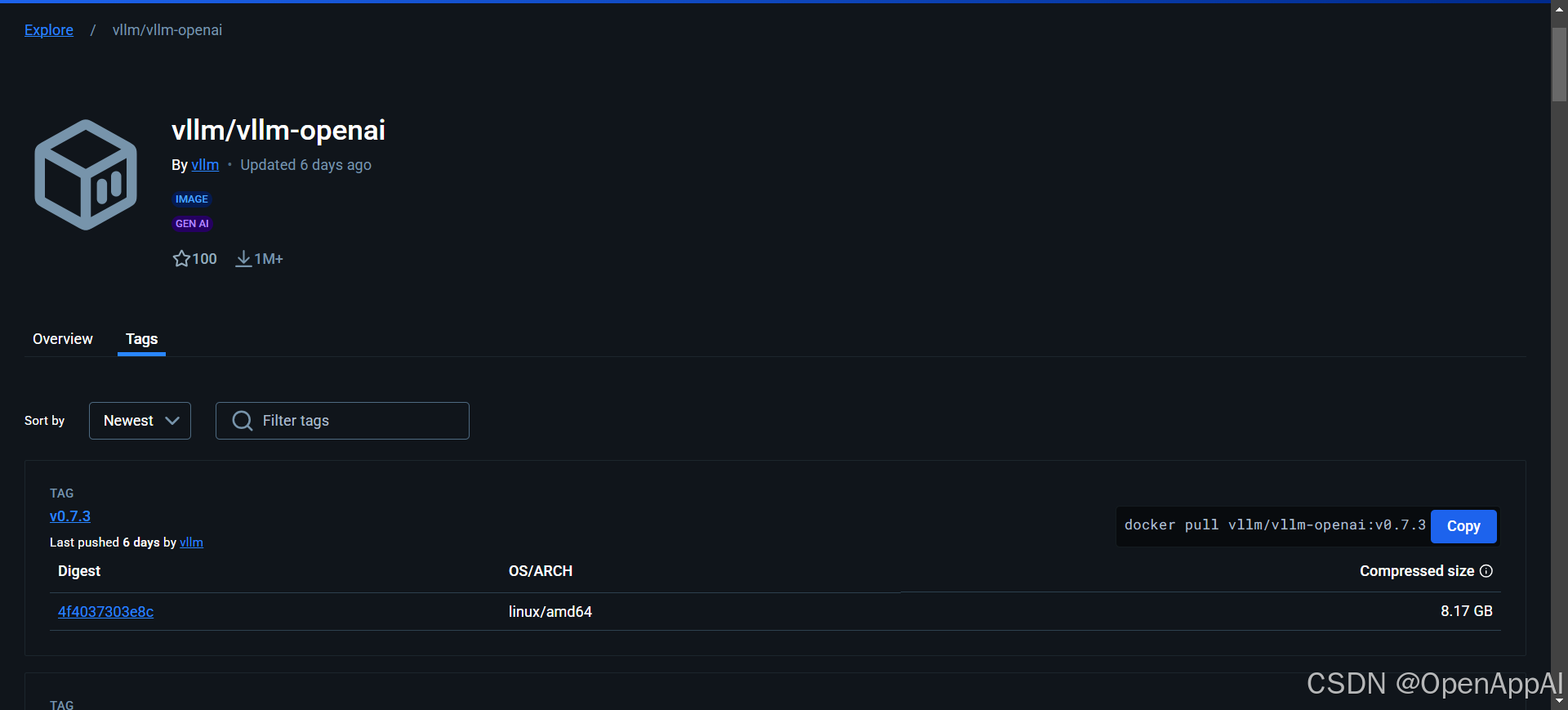This screenshot has height=710, width=1568.
Task: Click the OS/ARCH column header
Action: 541,571
